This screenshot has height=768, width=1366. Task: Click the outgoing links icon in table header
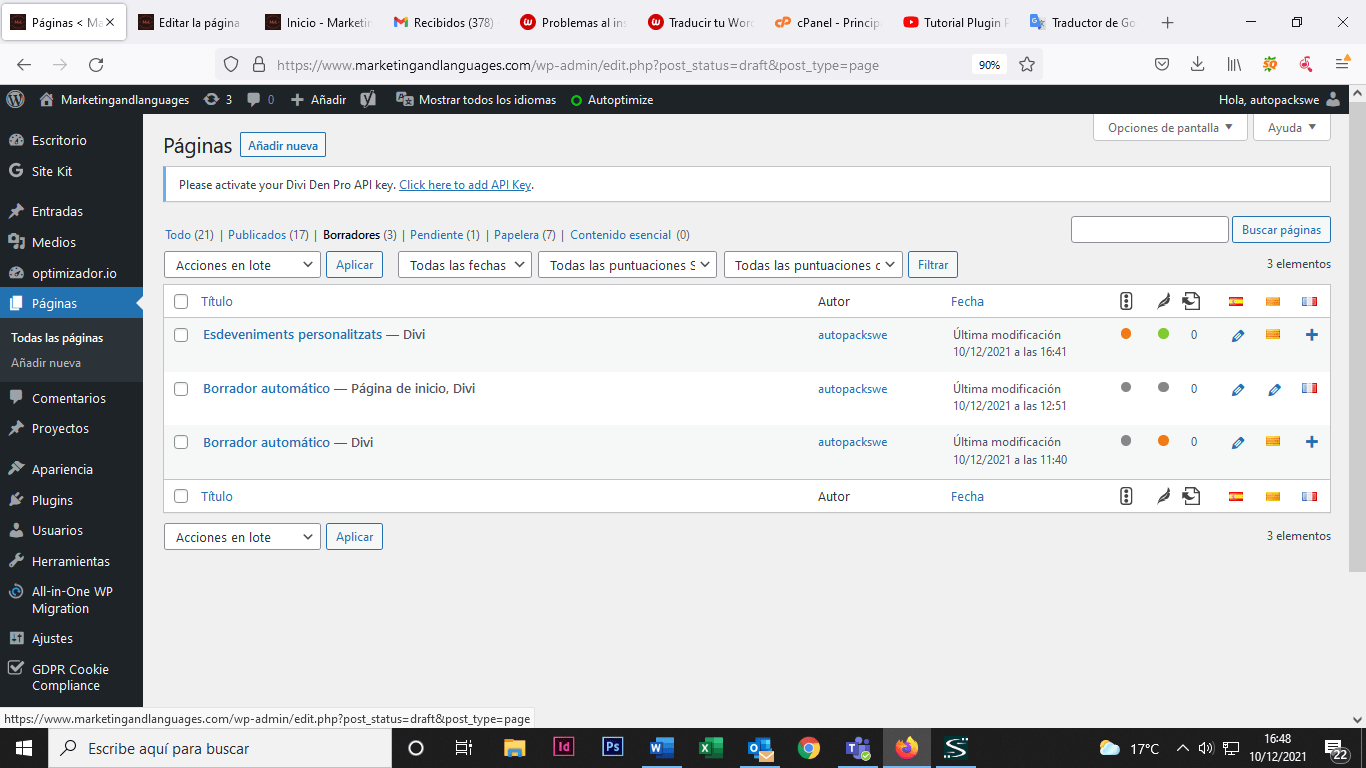(x=1191, y=300)
